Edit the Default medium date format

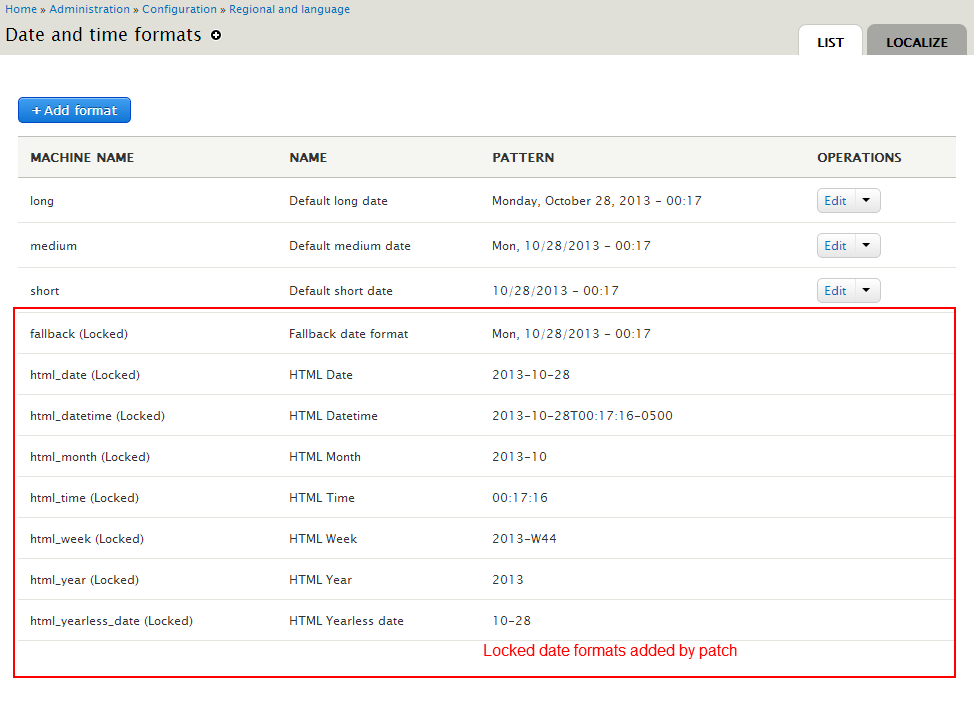pos(835,246)
